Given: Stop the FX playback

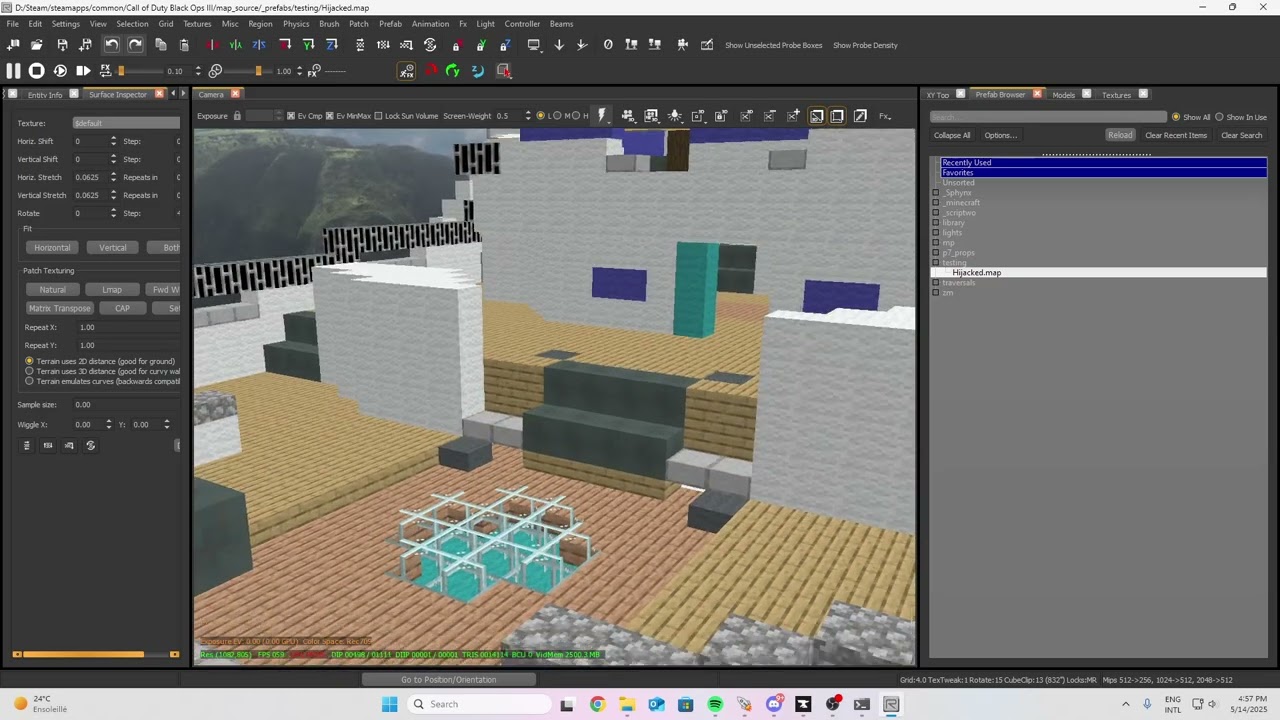Looking at the screenshot, I should (37, 71).
